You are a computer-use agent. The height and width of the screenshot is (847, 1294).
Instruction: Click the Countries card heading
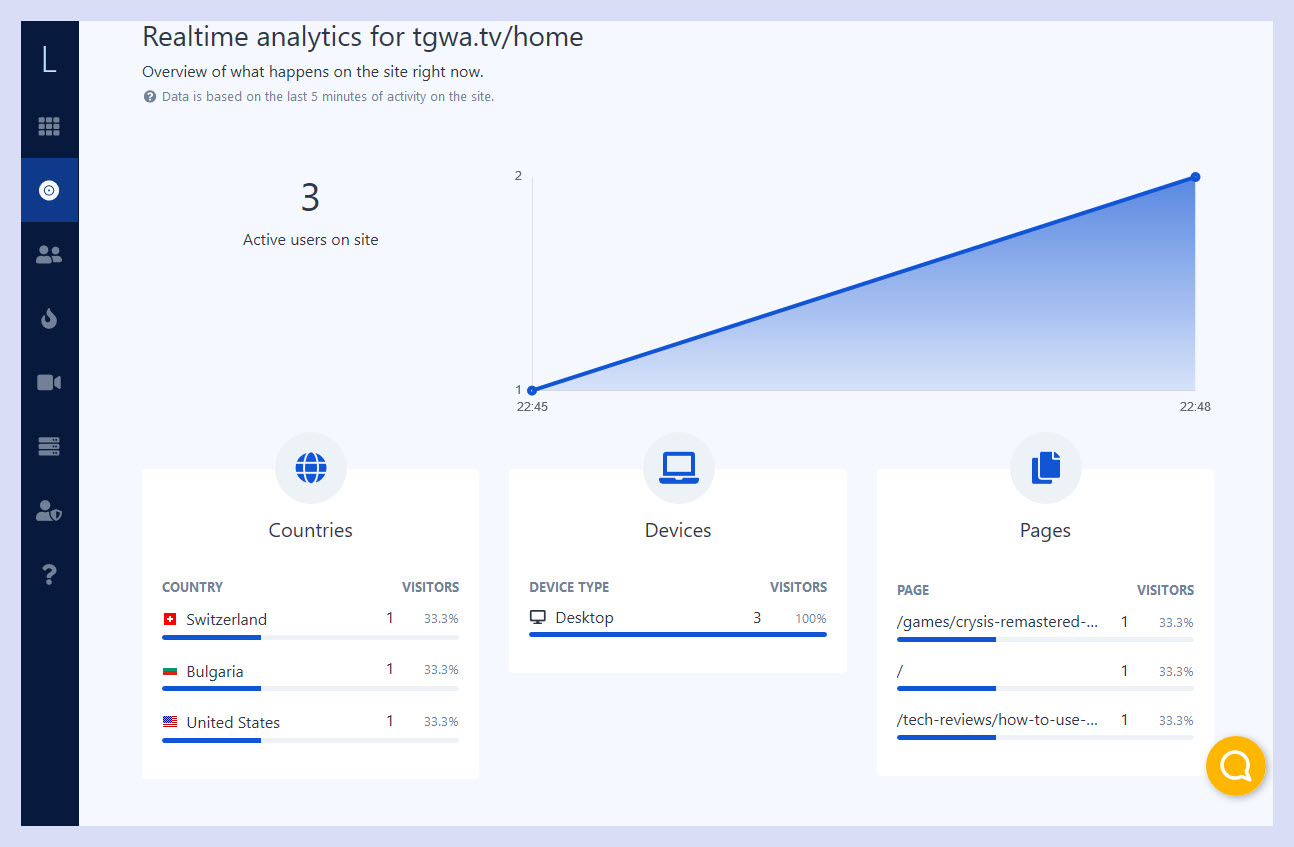coord(310,531)
